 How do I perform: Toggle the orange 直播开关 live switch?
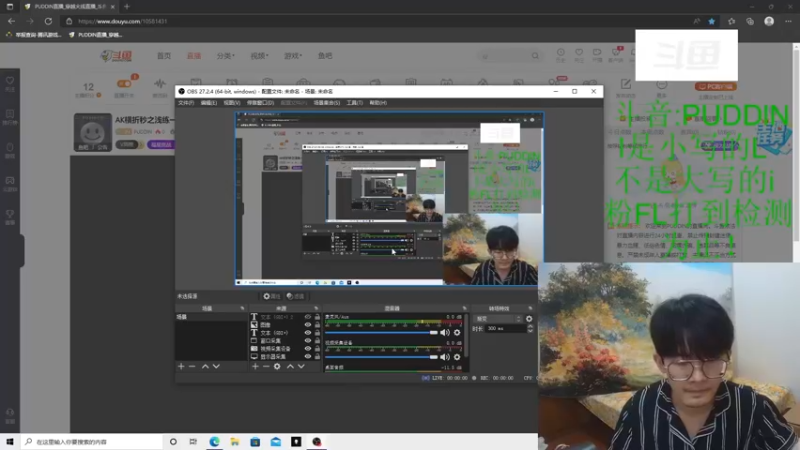point(124,84)
